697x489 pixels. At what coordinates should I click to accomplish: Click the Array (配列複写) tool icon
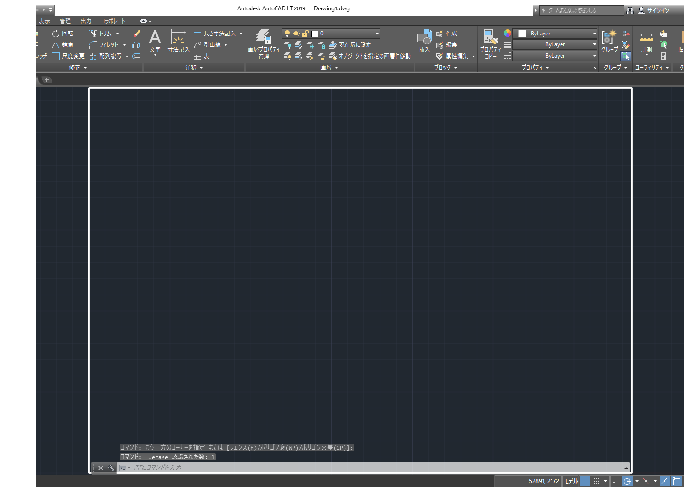(93, 56)
